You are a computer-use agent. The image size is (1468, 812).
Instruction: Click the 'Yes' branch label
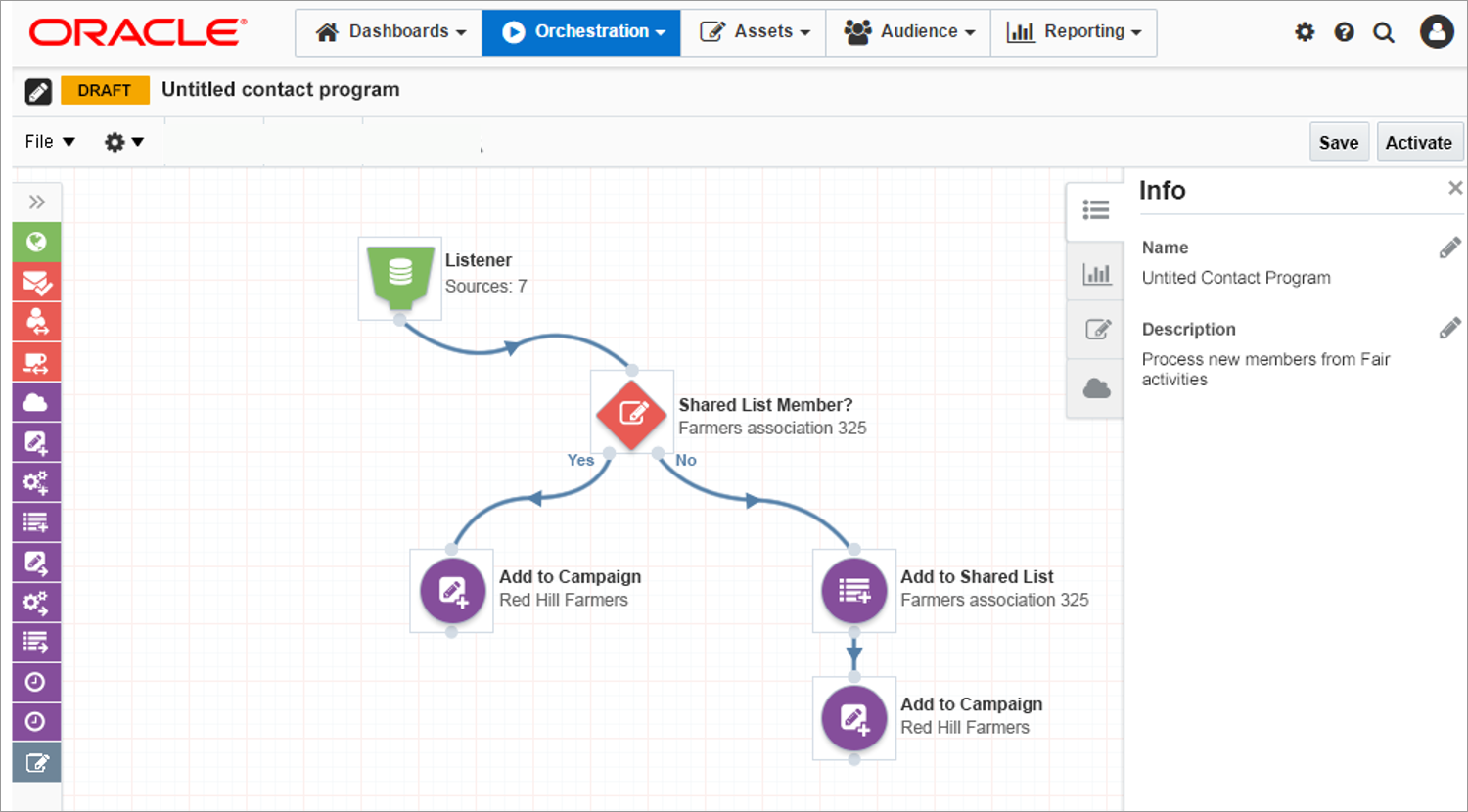pyautogui.click(x=580, y=460)
